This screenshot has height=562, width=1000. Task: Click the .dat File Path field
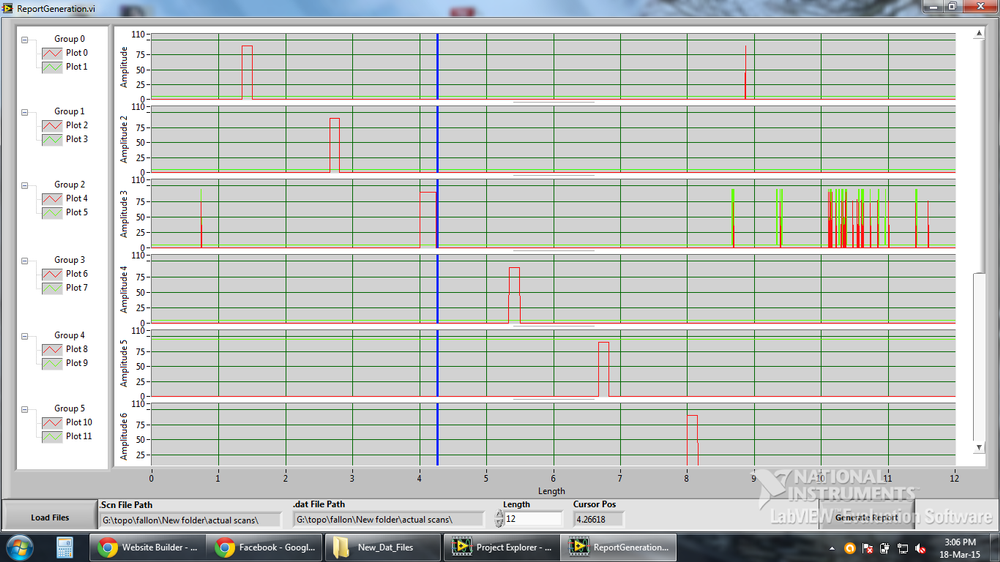click(388, 520)
